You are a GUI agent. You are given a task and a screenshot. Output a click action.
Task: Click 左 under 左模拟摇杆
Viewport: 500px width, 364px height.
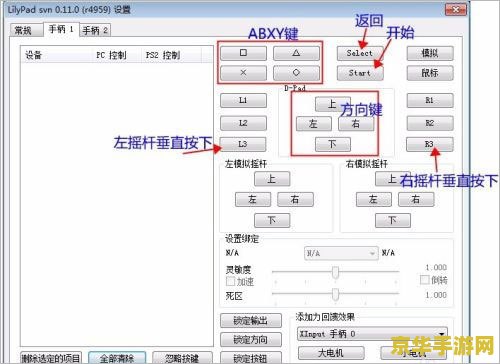tap(253, 200)
